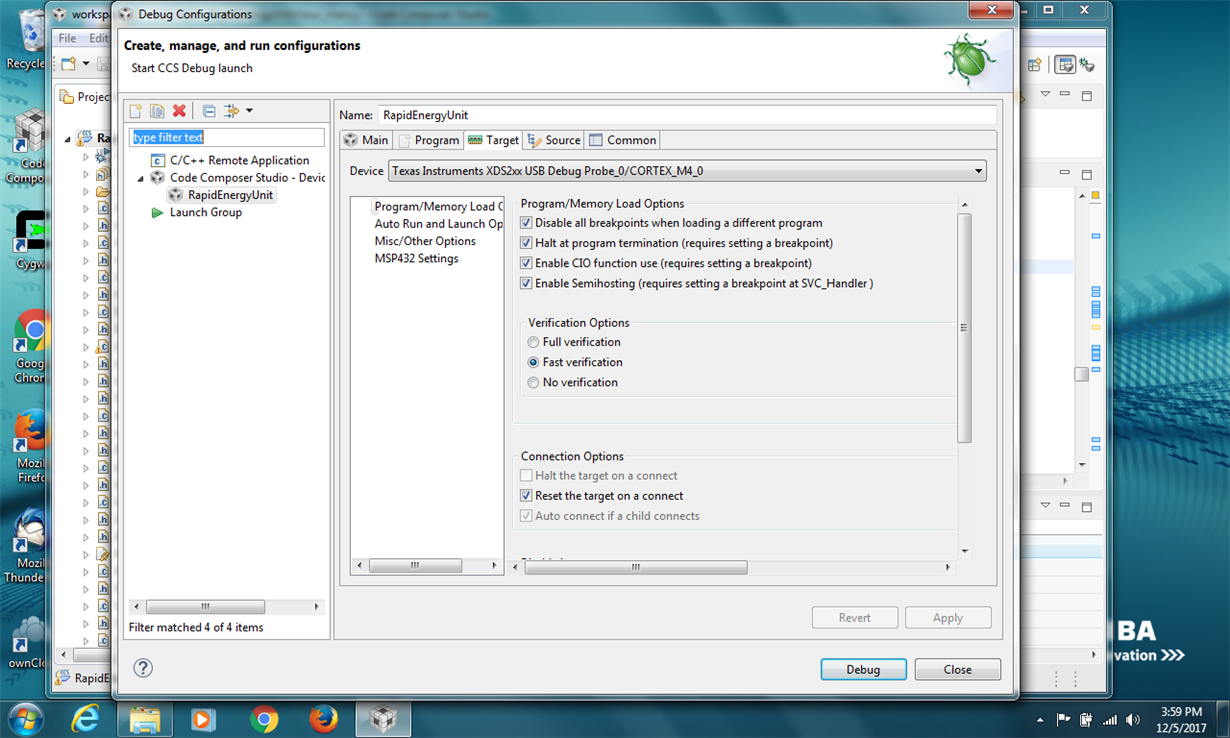Screen dimensions: 1230x738
Task: Select No verification radio button
Action: click(534, 382)
